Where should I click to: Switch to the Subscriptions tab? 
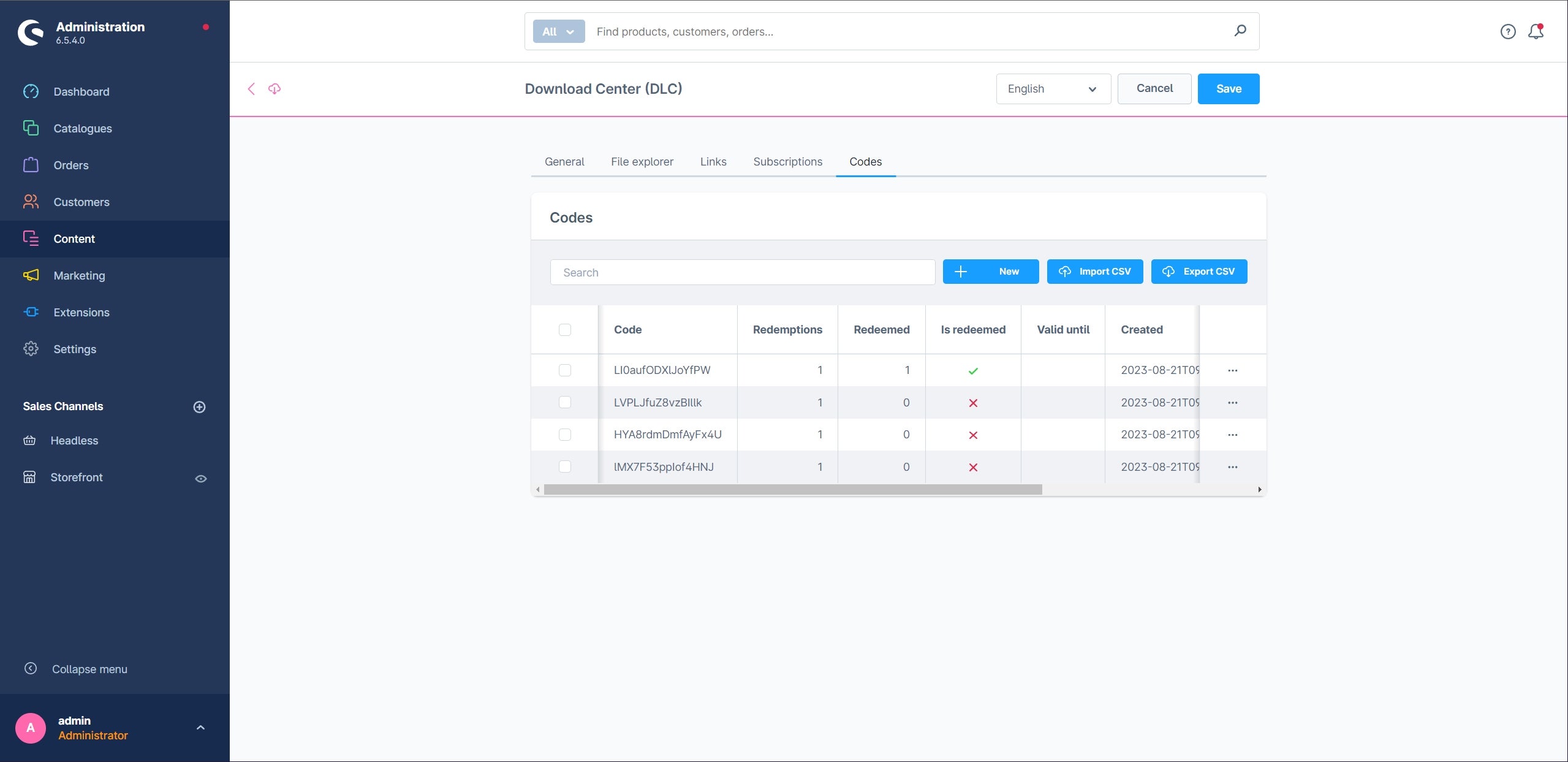coord(787,162)
